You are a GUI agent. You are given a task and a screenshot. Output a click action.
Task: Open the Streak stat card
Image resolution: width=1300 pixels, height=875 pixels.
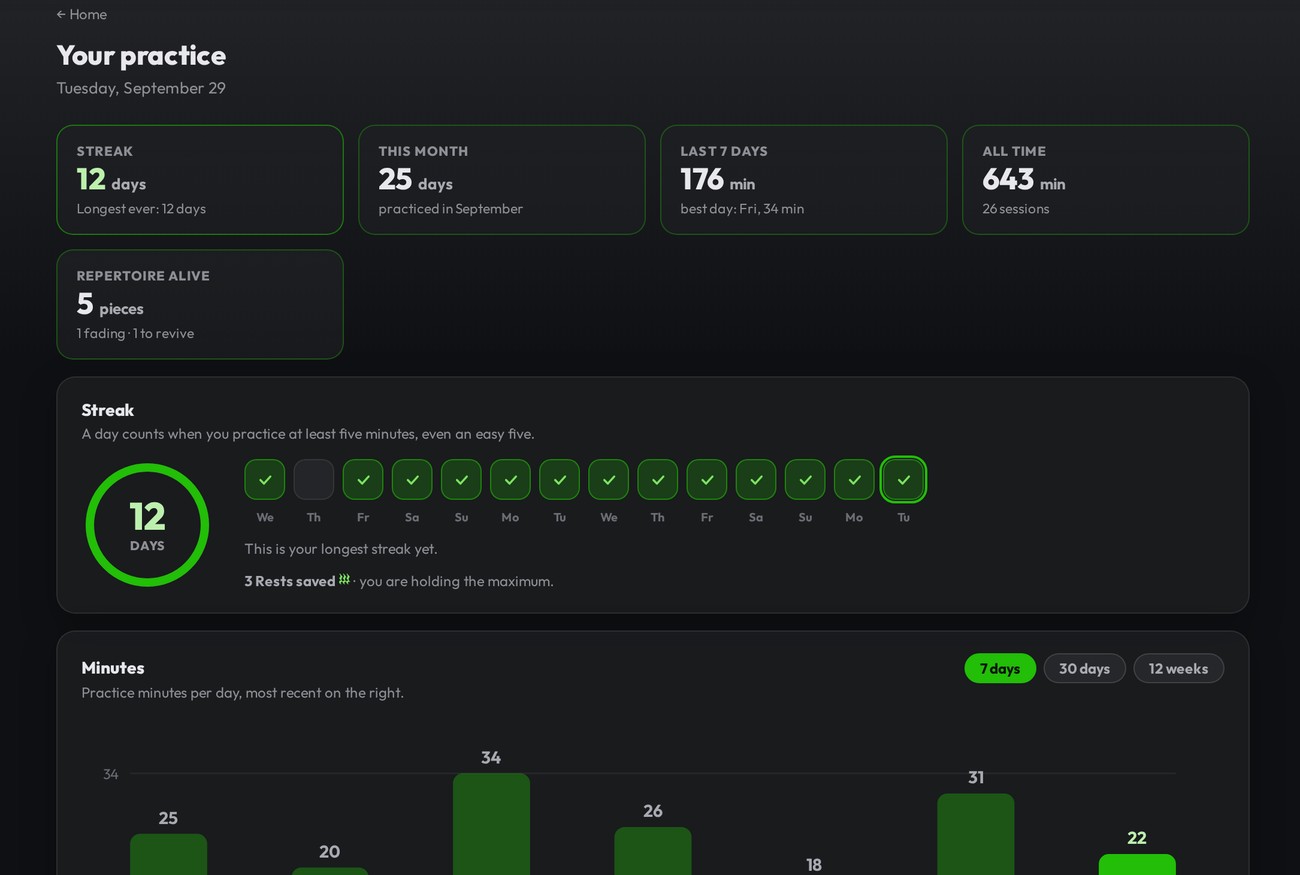tap(200, 180)
